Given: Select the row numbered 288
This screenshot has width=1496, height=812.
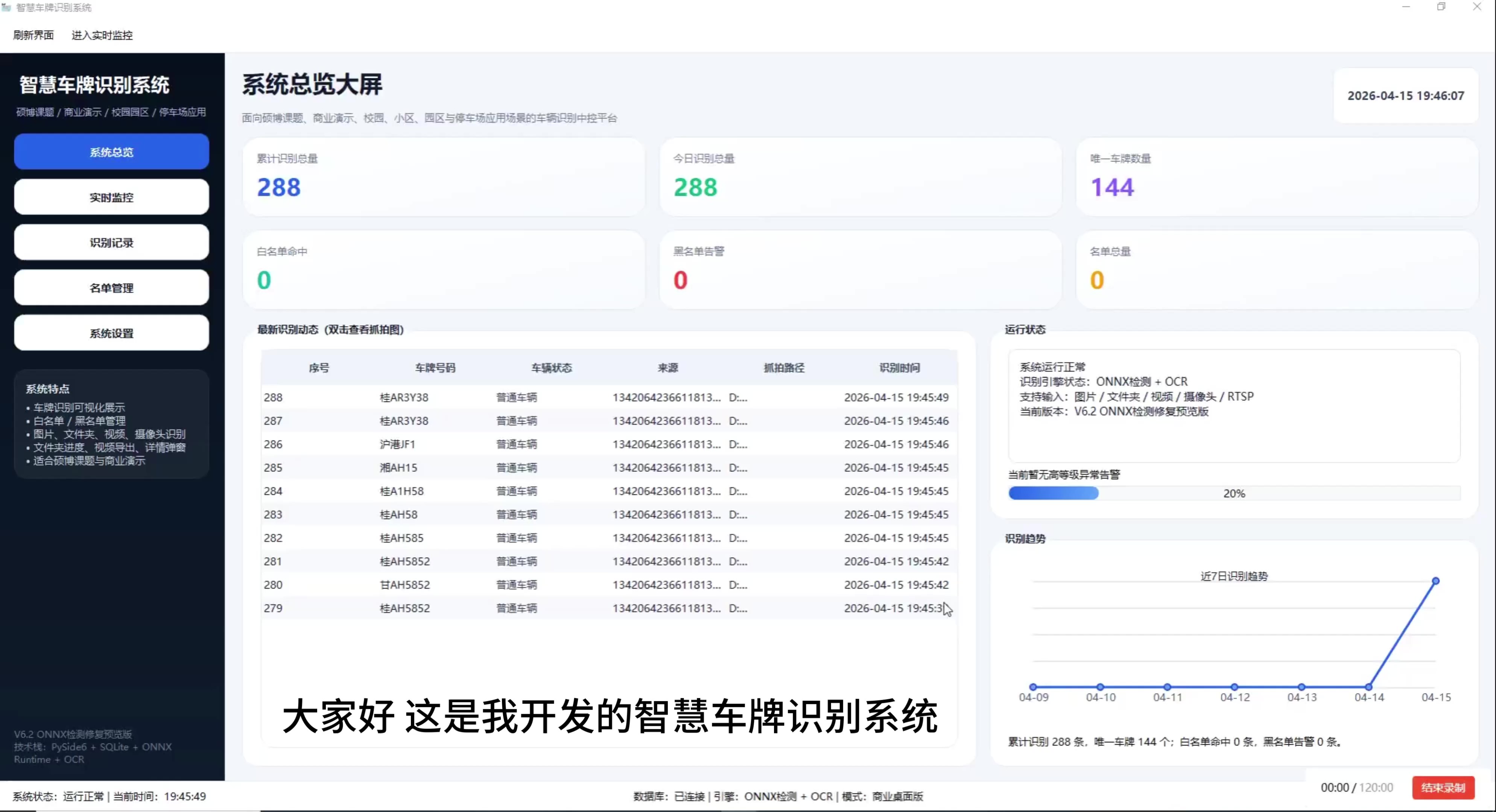Looking at the screenshot, I should [609, 397].
